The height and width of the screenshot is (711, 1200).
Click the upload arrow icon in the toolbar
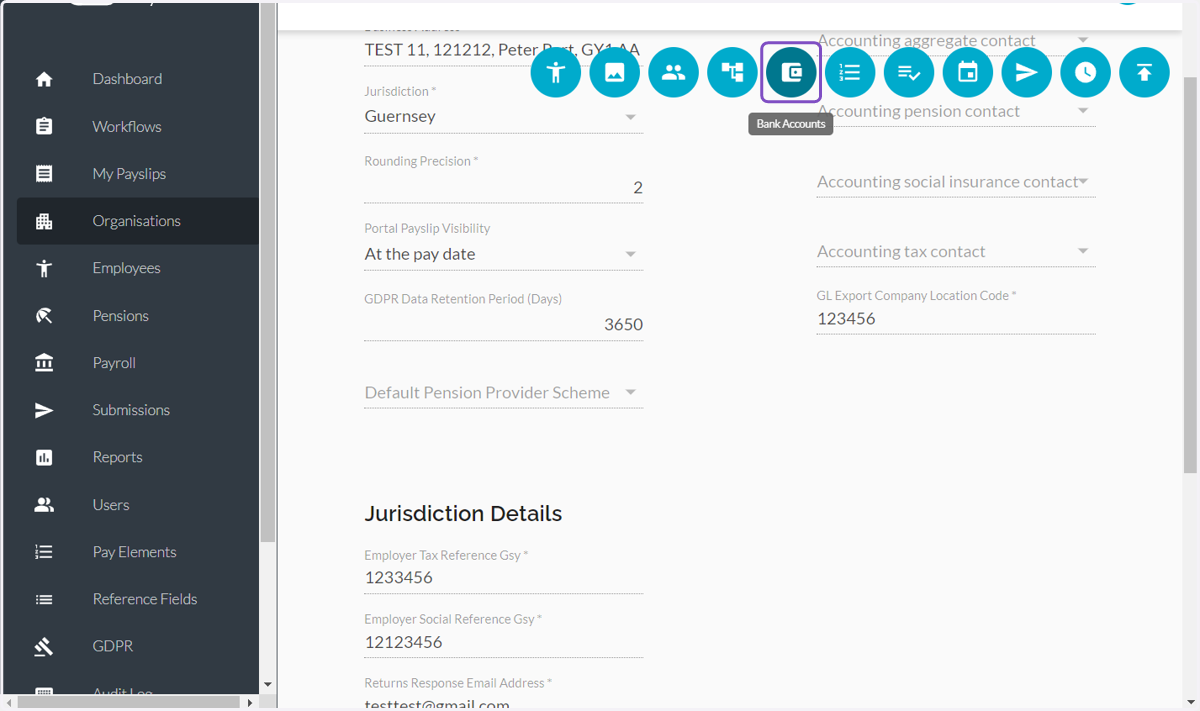(1145, 72)
